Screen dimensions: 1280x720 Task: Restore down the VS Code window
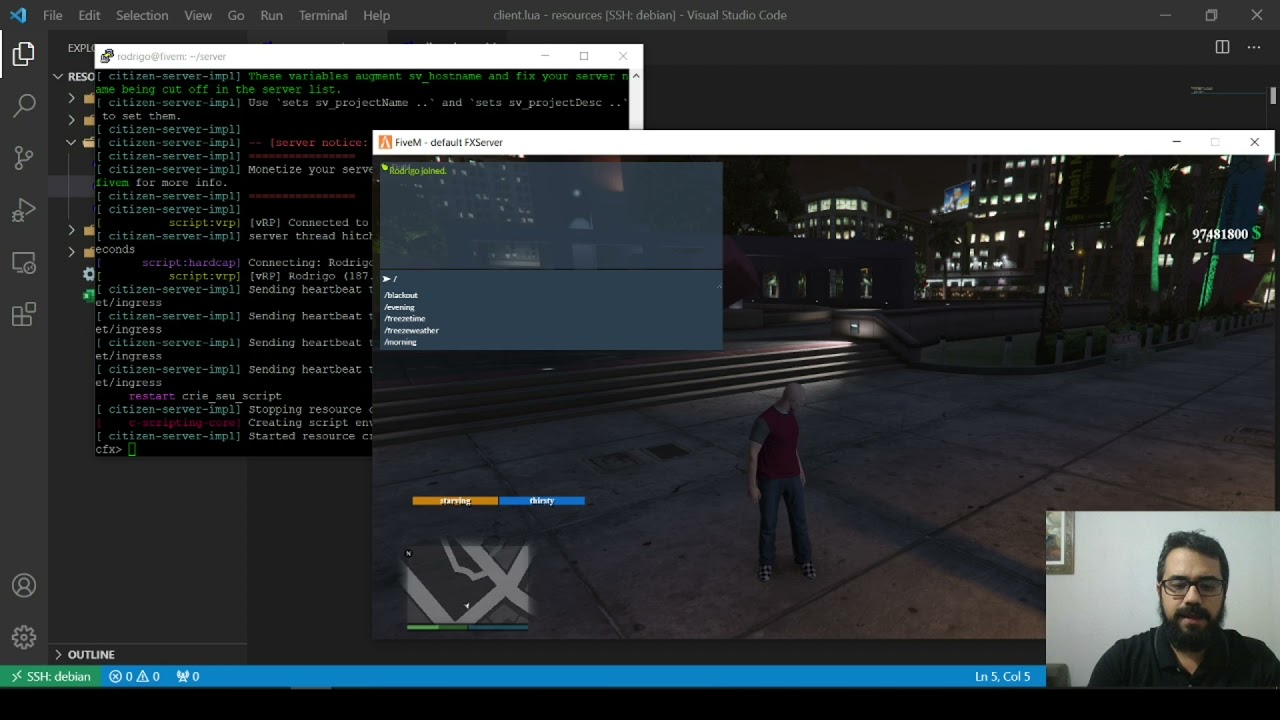point(1211,15)
